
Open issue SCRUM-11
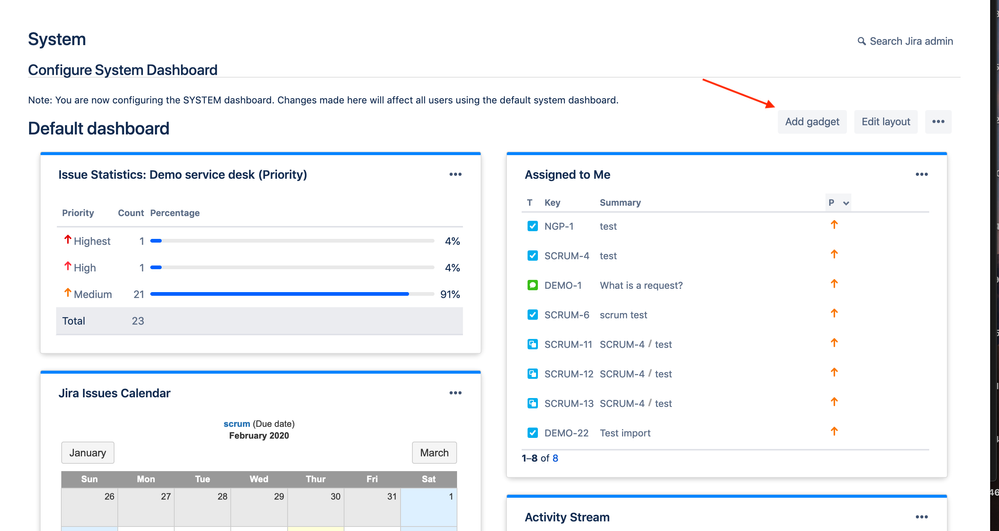568,344
